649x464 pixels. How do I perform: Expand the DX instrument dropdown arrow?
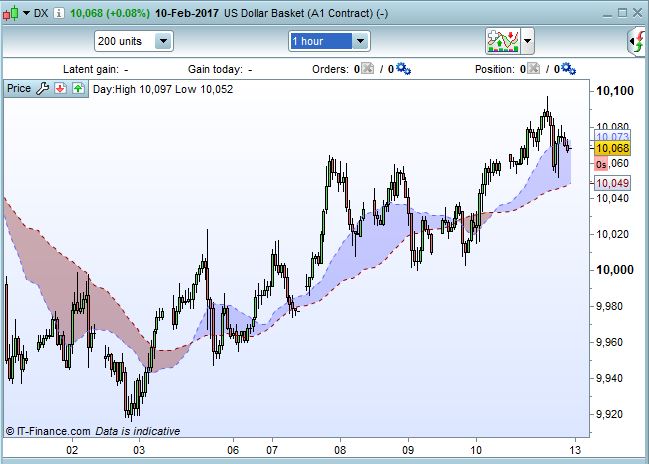tap(25, 13)
